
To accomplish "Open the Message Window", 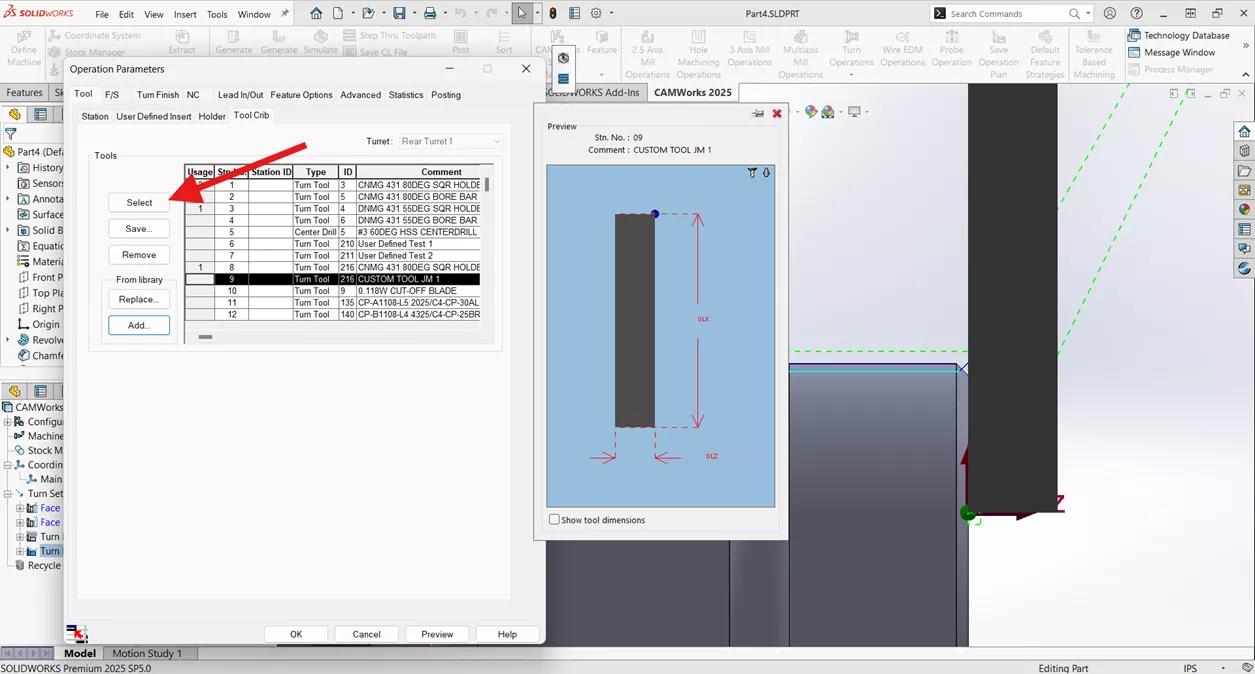I will pyautogui.click(x=1182, y=52).
